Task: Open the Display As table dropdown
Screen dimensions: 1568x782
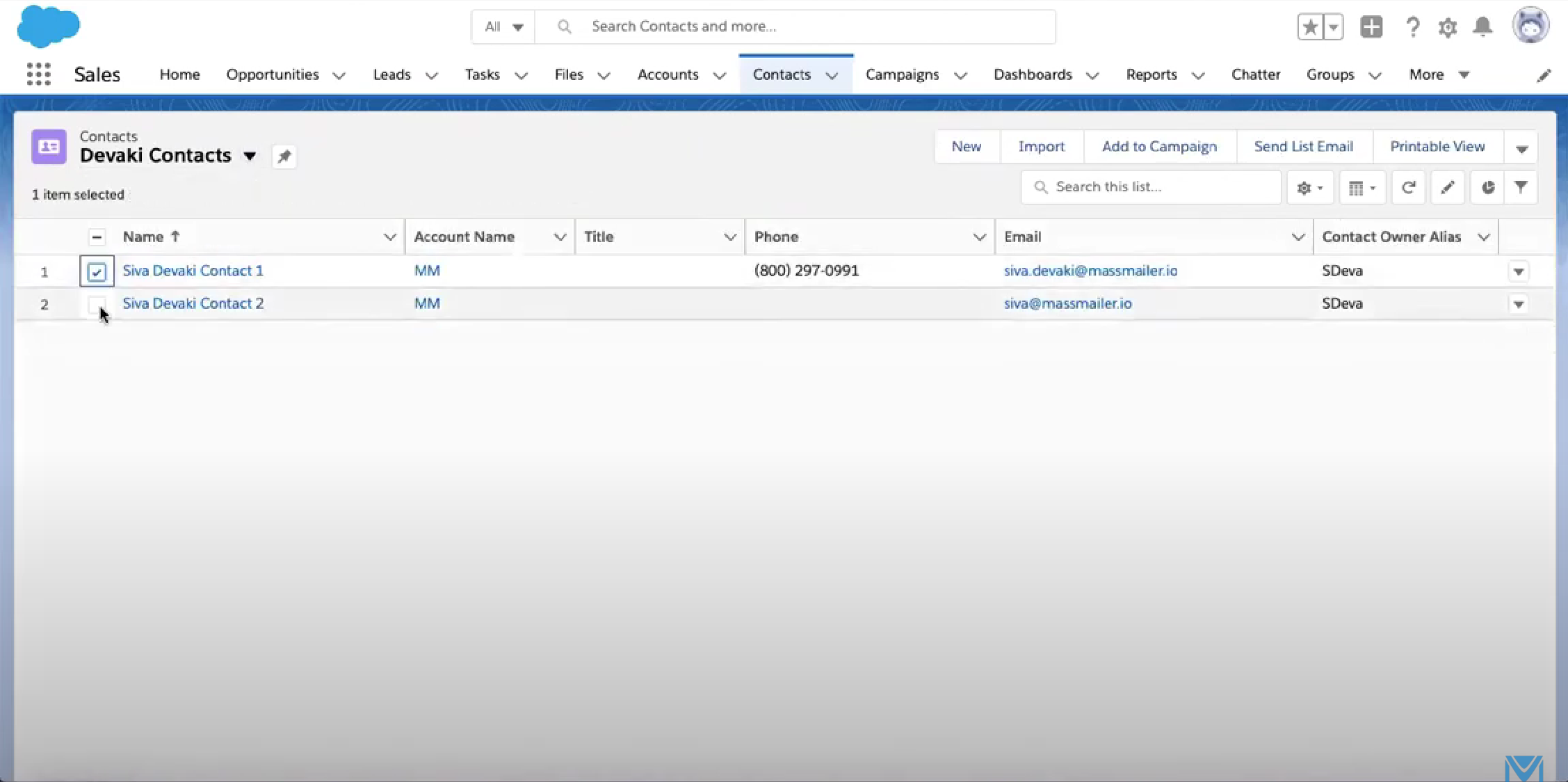Action: 1361,187
